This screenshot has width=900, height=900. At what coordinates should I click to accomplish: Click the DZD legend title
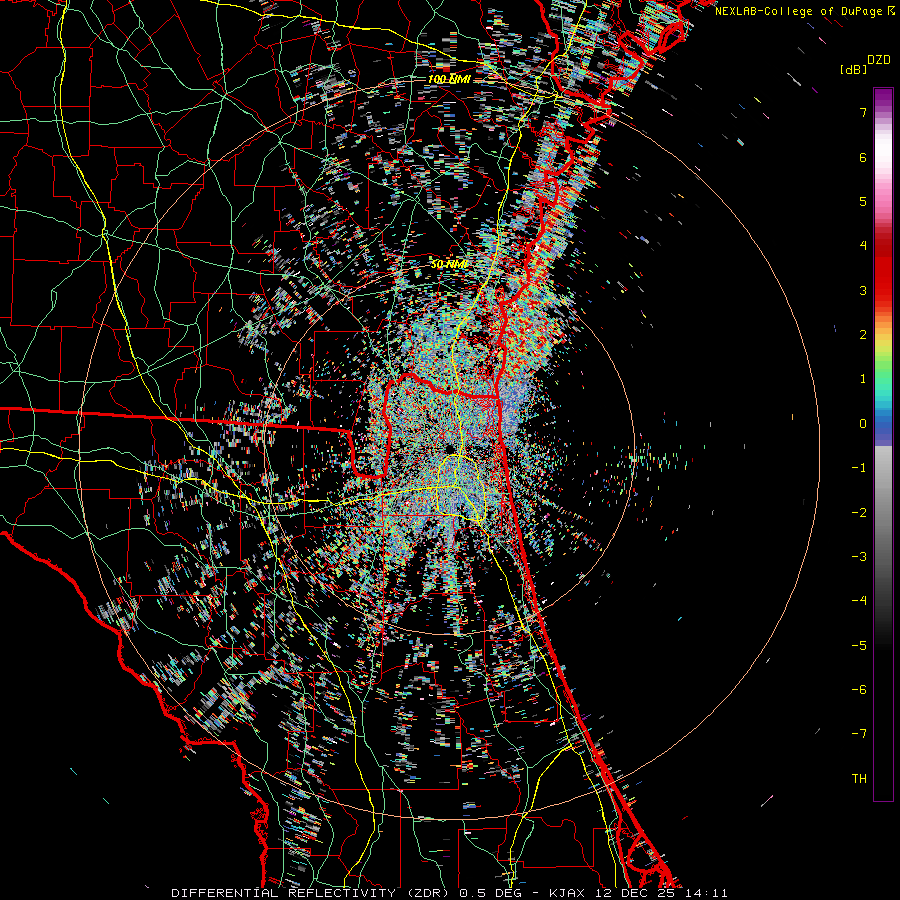(x=878, y=60)
